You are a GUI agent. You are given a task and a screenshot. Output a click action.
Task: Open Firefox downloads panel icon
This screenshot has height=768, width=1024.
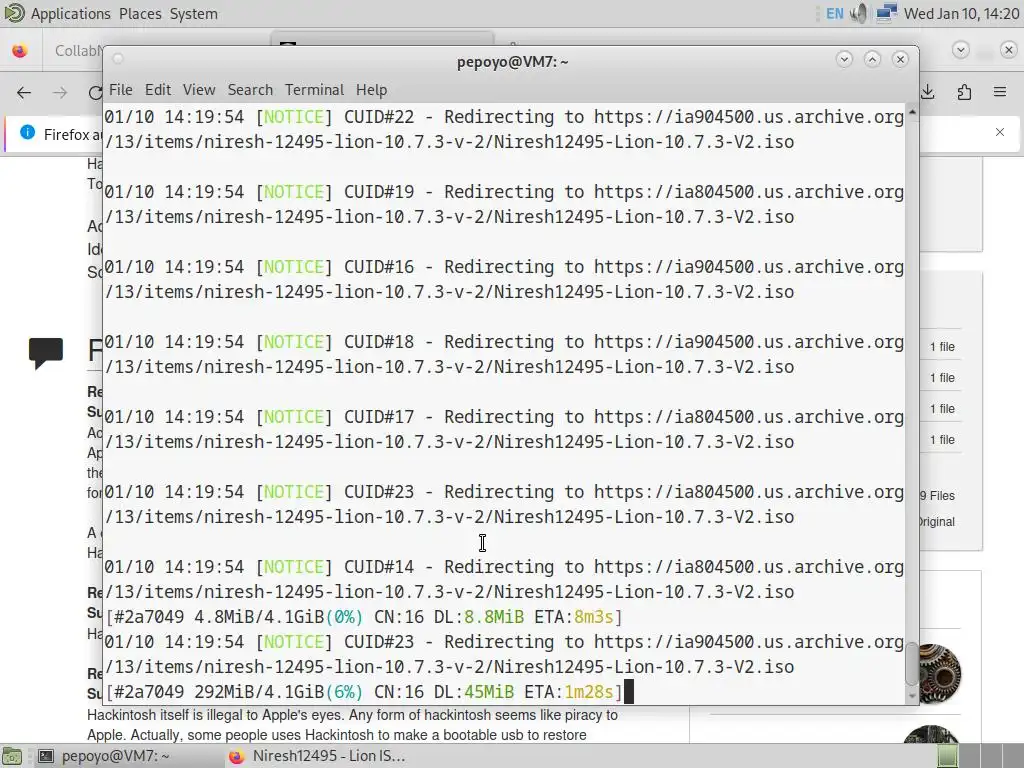928,92
